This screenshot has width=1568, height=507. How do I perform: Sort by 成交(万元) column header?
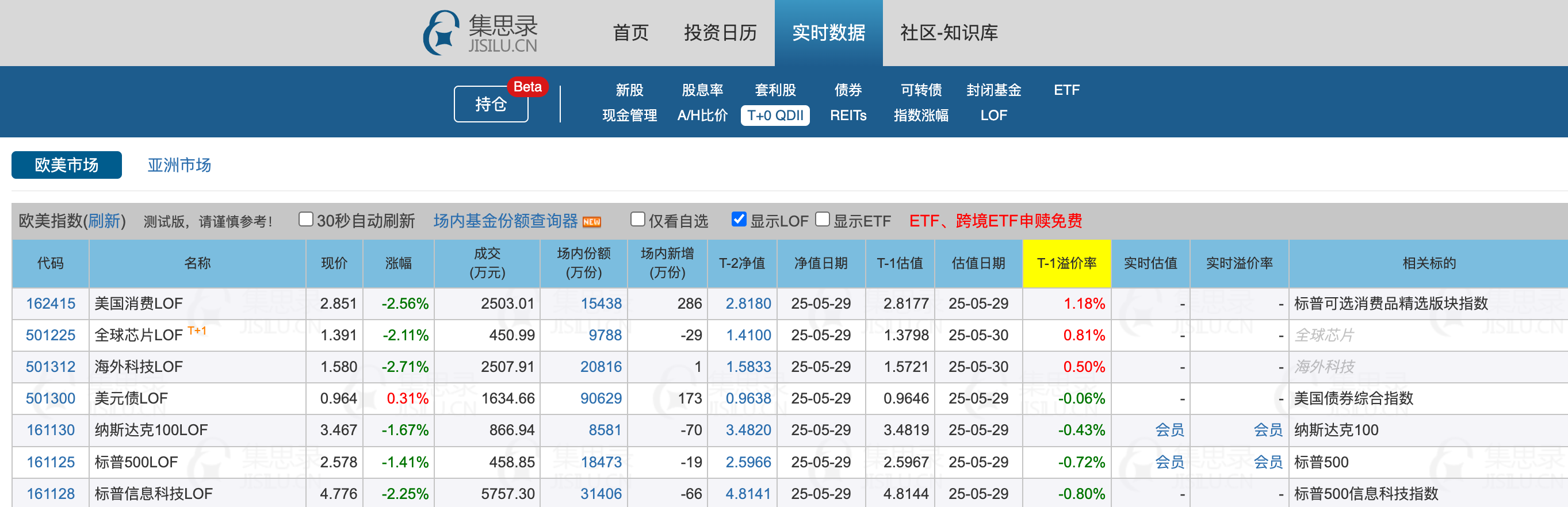click(487, 263)
